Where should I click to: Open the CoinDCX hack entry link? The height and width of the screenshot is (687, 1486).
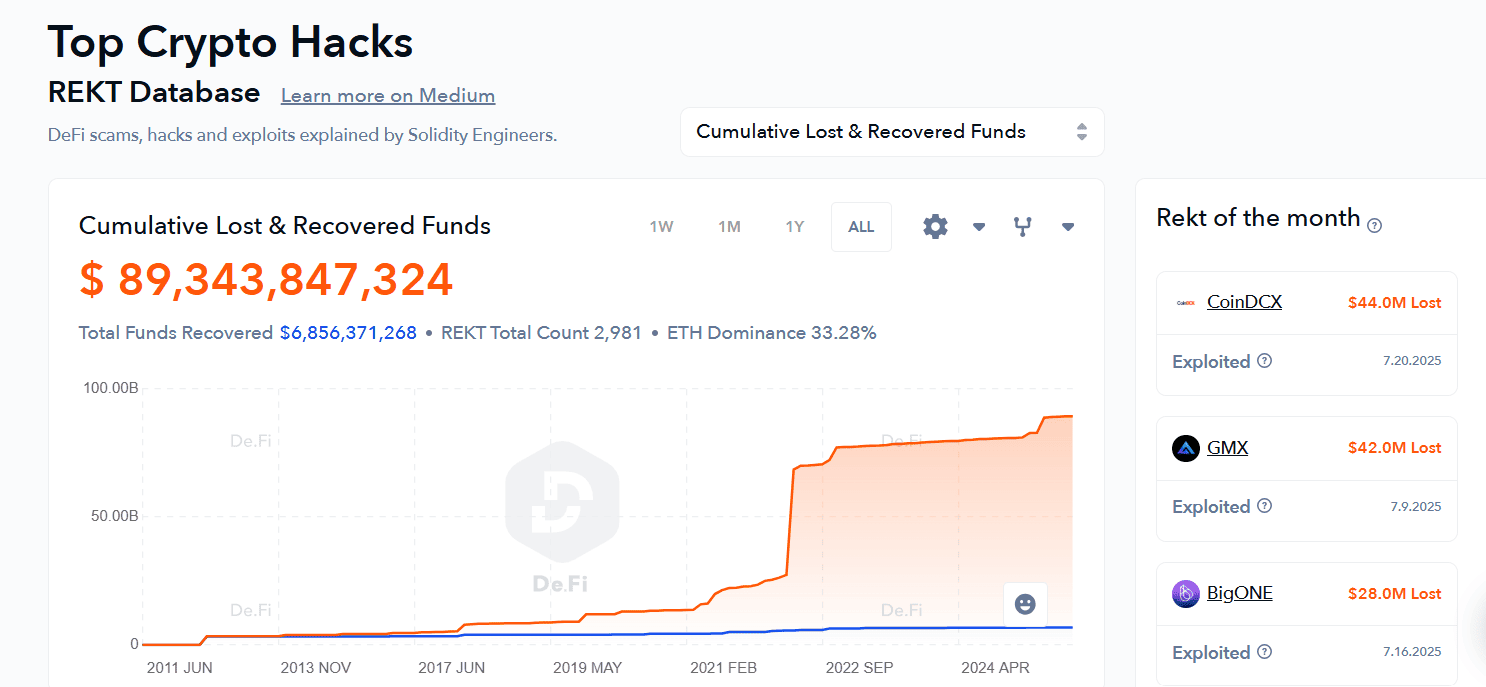1244,301
